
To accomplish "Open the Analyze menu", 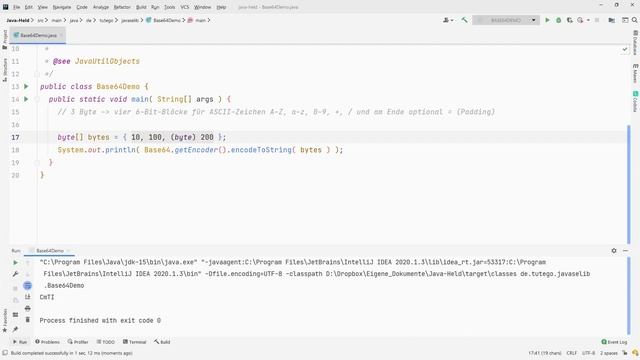I will pos(100,7).
